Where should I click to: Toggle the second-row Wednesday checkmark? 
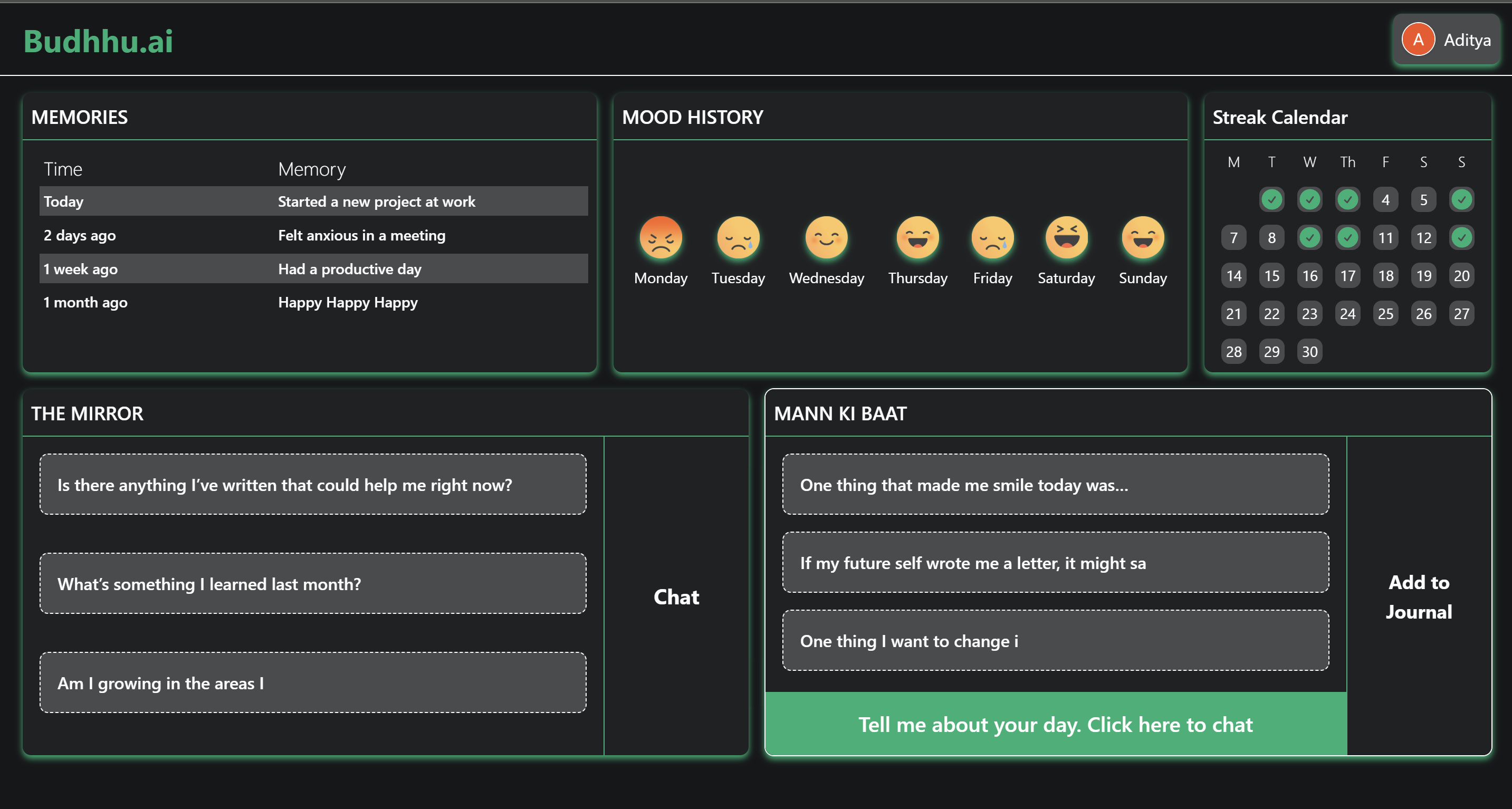coord(1309,238)
